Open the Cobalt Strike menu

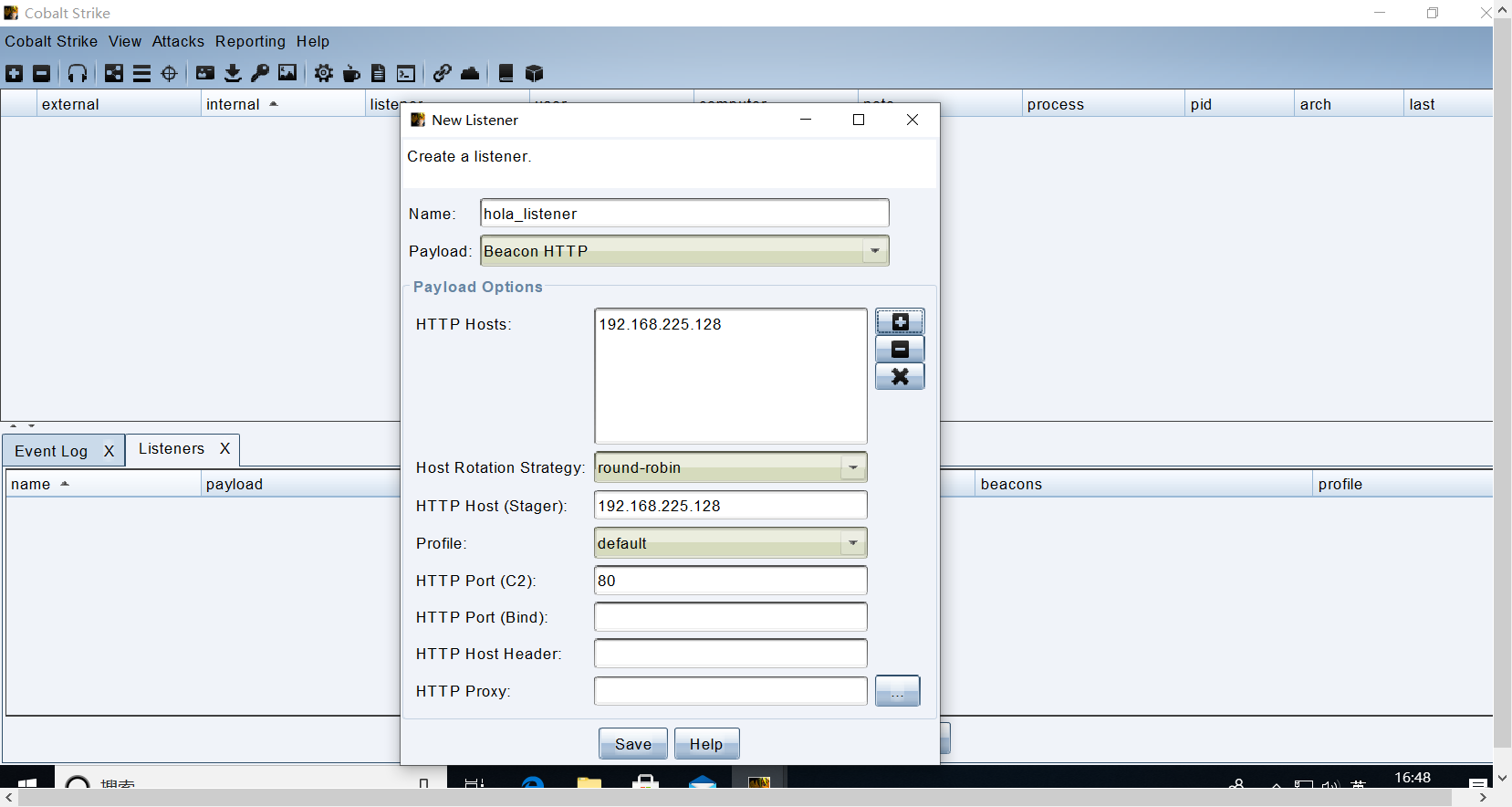[x=51, y=41]
